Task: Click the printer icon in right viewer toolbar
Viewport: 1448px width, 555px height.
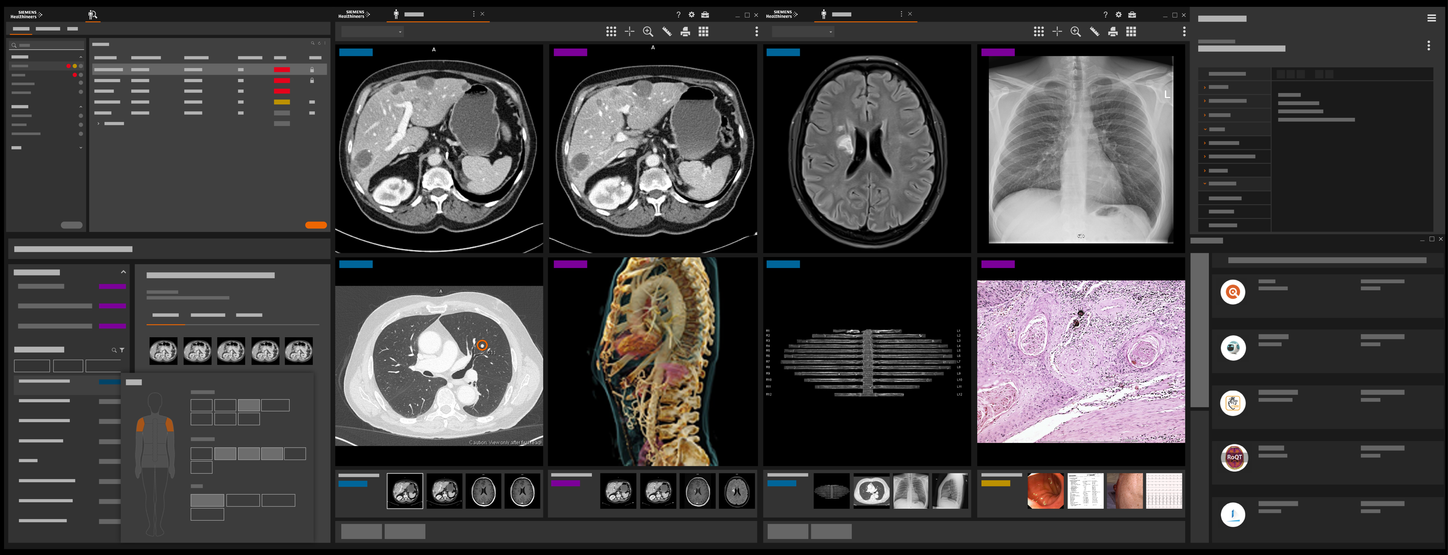Action: pyautogui.click(x=1113, y=32)
